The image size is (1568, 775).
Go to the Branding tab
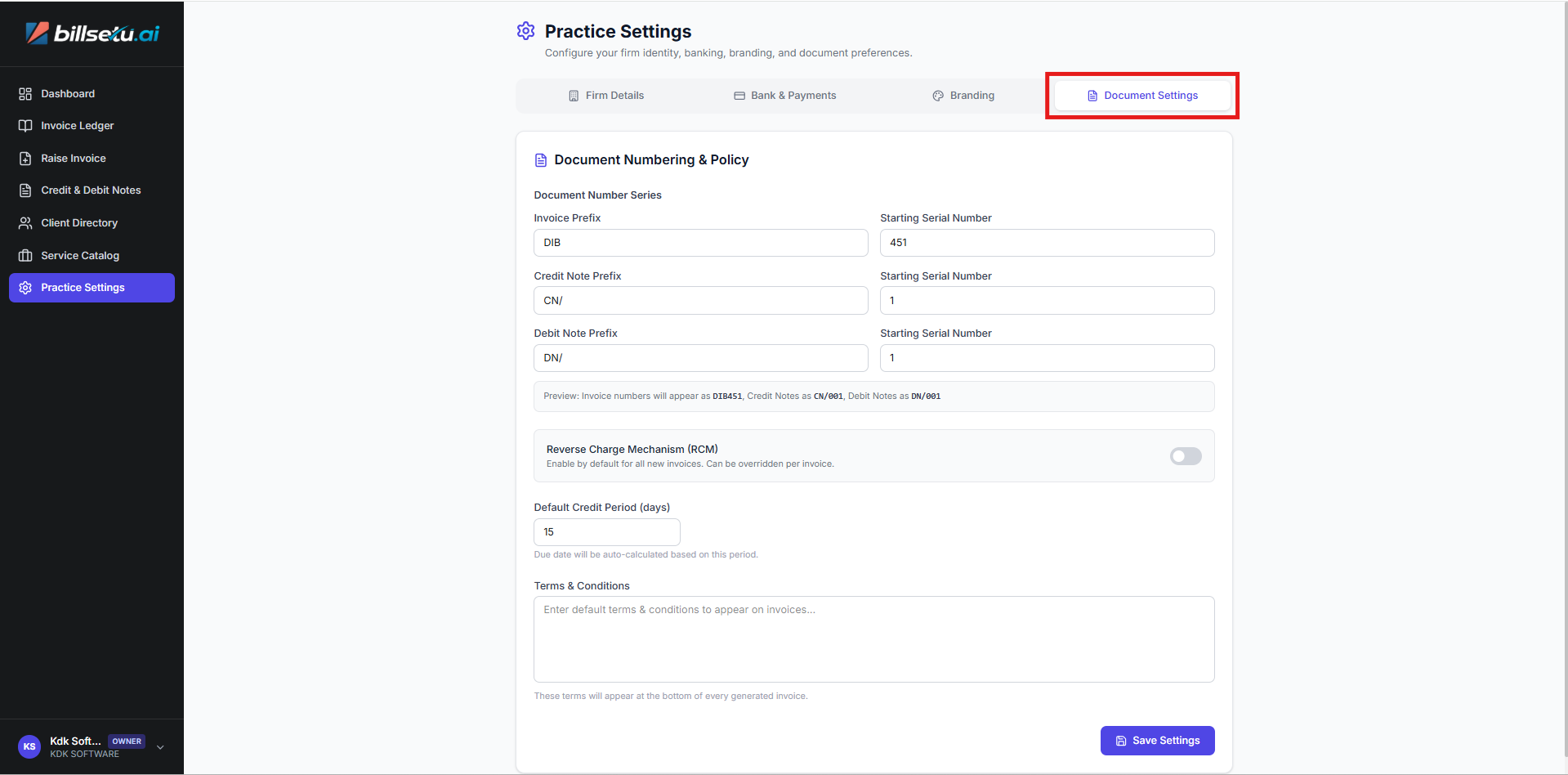tap(963, 96)
